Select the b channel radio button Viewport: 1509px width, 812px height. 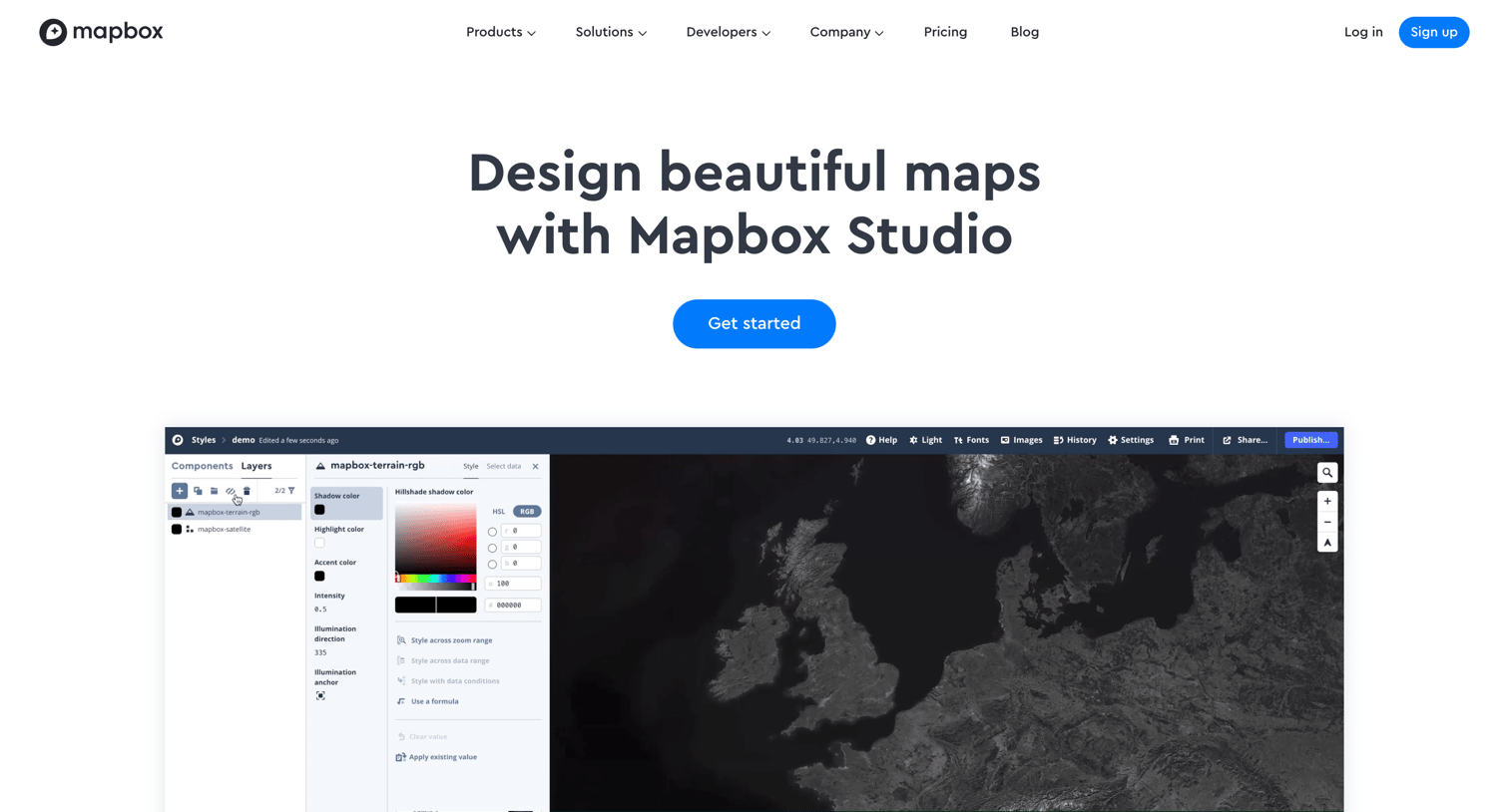click(492, 564)
